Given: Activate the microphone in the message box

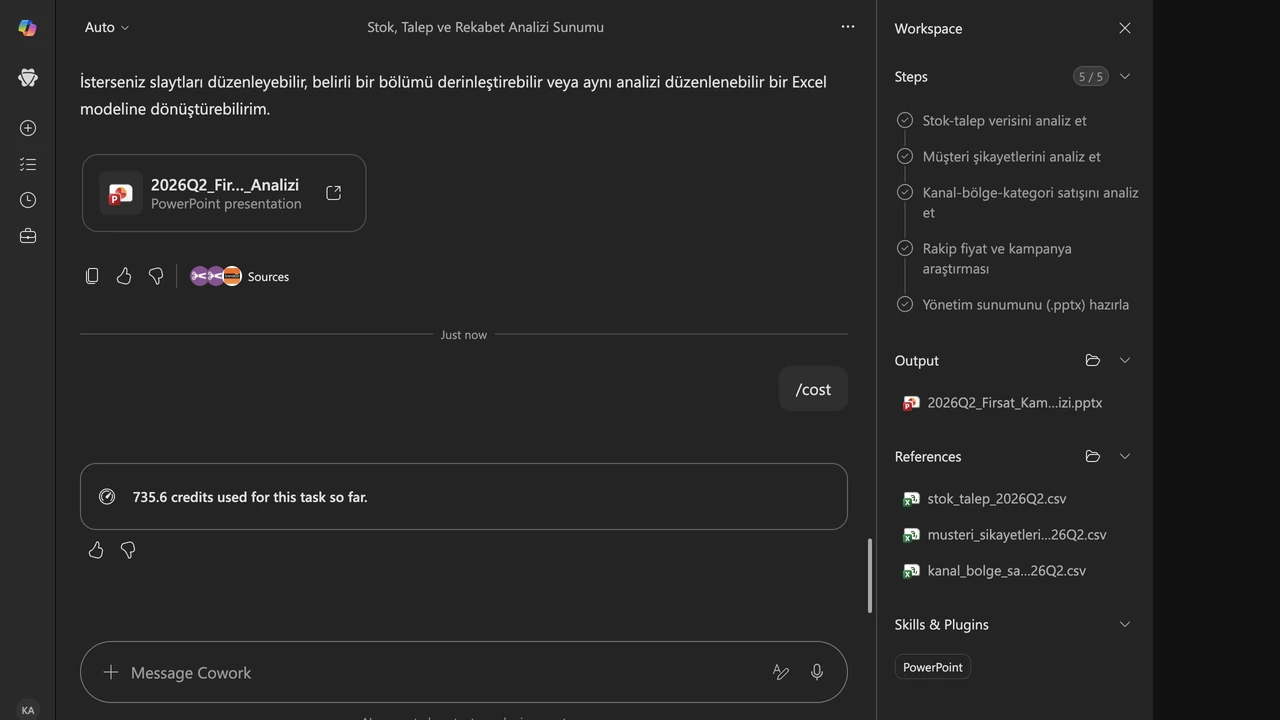Looking at the screenshot, I should point(817,672).
